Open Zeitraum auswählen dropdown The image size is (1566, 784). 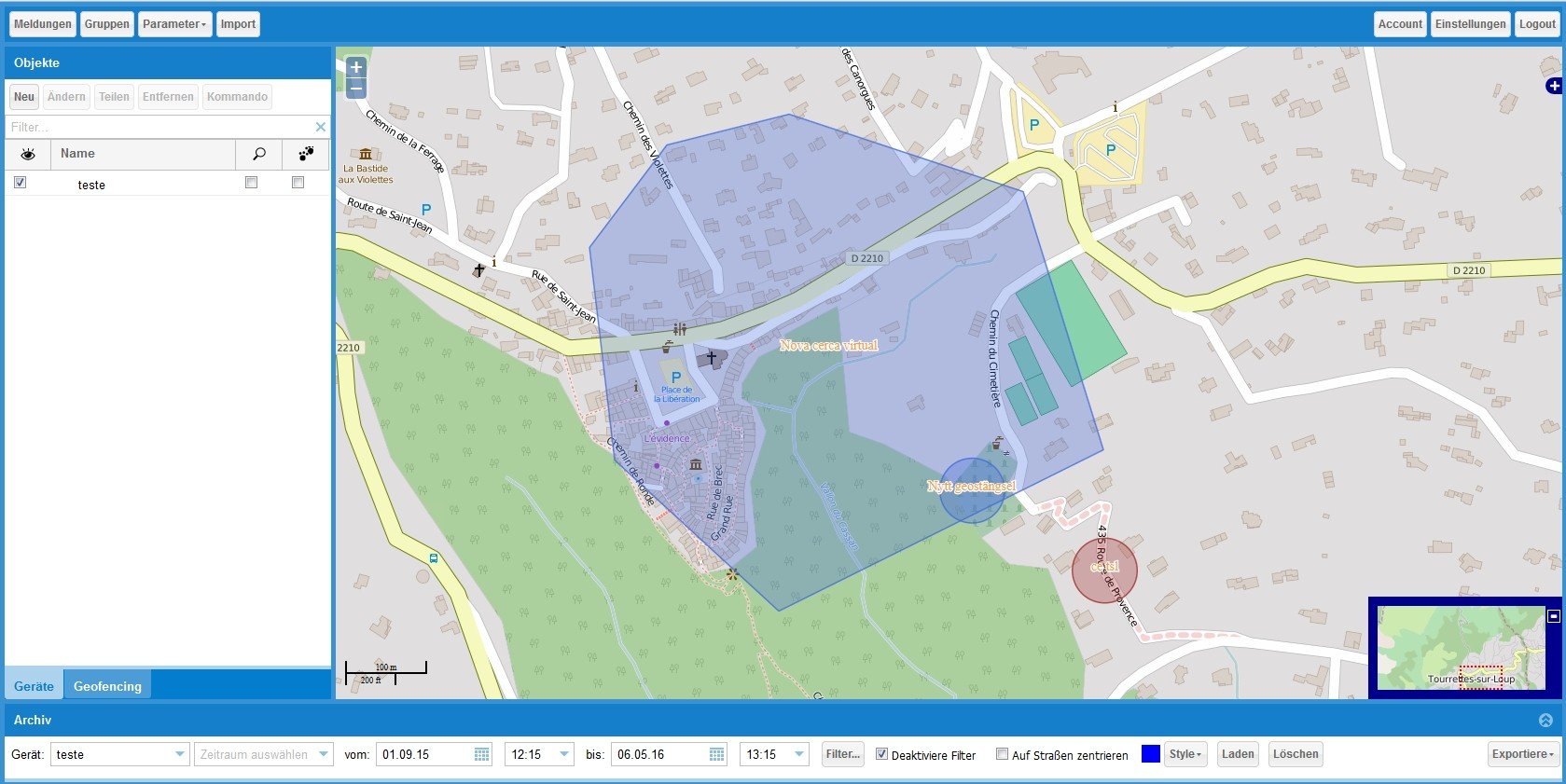coord(324,754)
